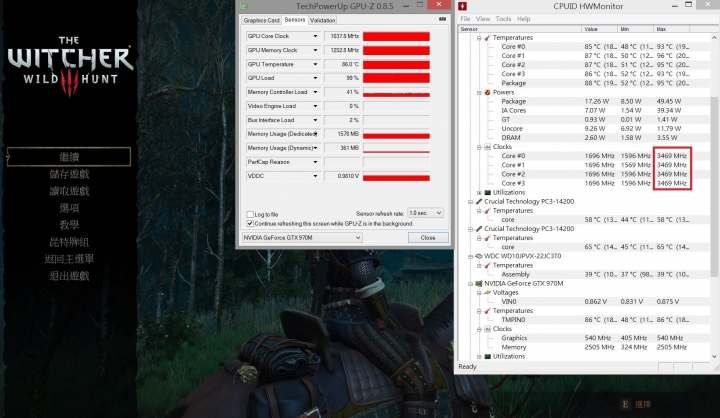
Task: Open the Tools menu in HWMonitor
Action: [x=503, y=19]
